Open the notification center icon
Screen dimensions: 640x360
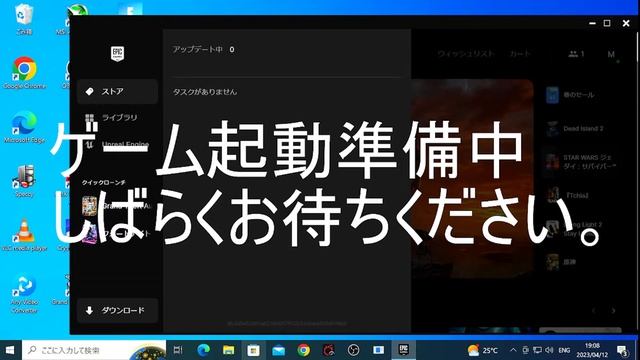(623, 350)
